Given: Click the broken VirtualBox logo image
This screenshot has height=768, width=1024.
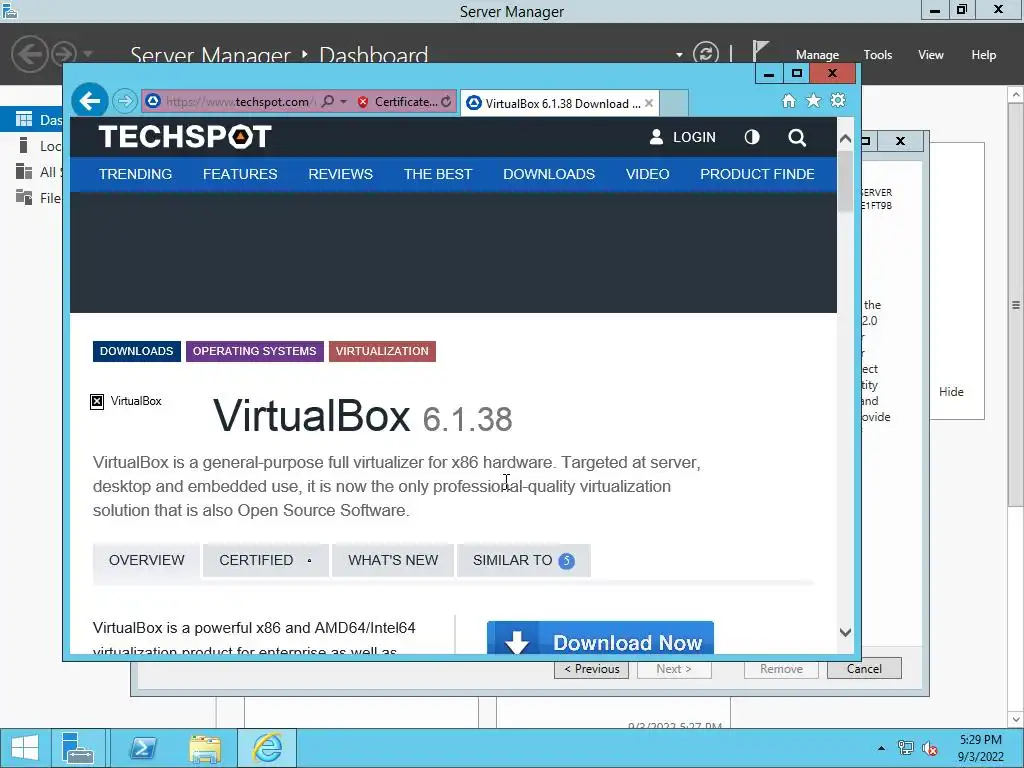Looking at the screenshot, I should coord(125,401).
